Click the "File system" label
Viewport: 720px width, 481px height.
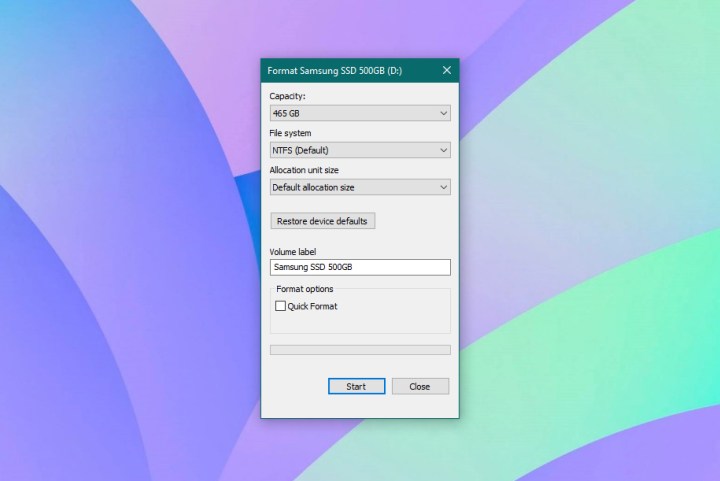290,133
